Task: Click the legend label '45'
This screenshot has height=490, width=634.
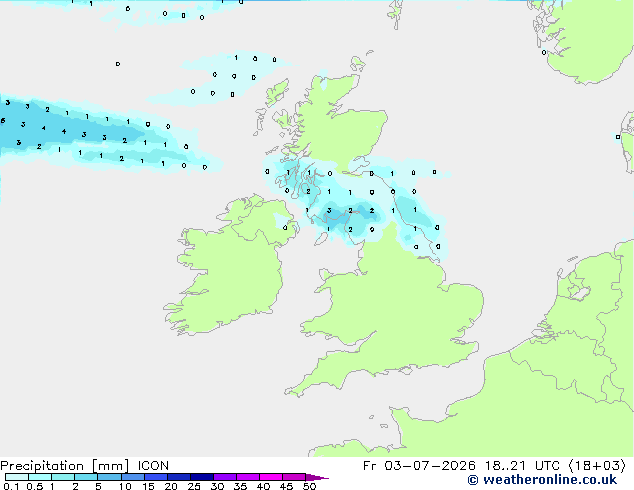Action: click(286, 486)
